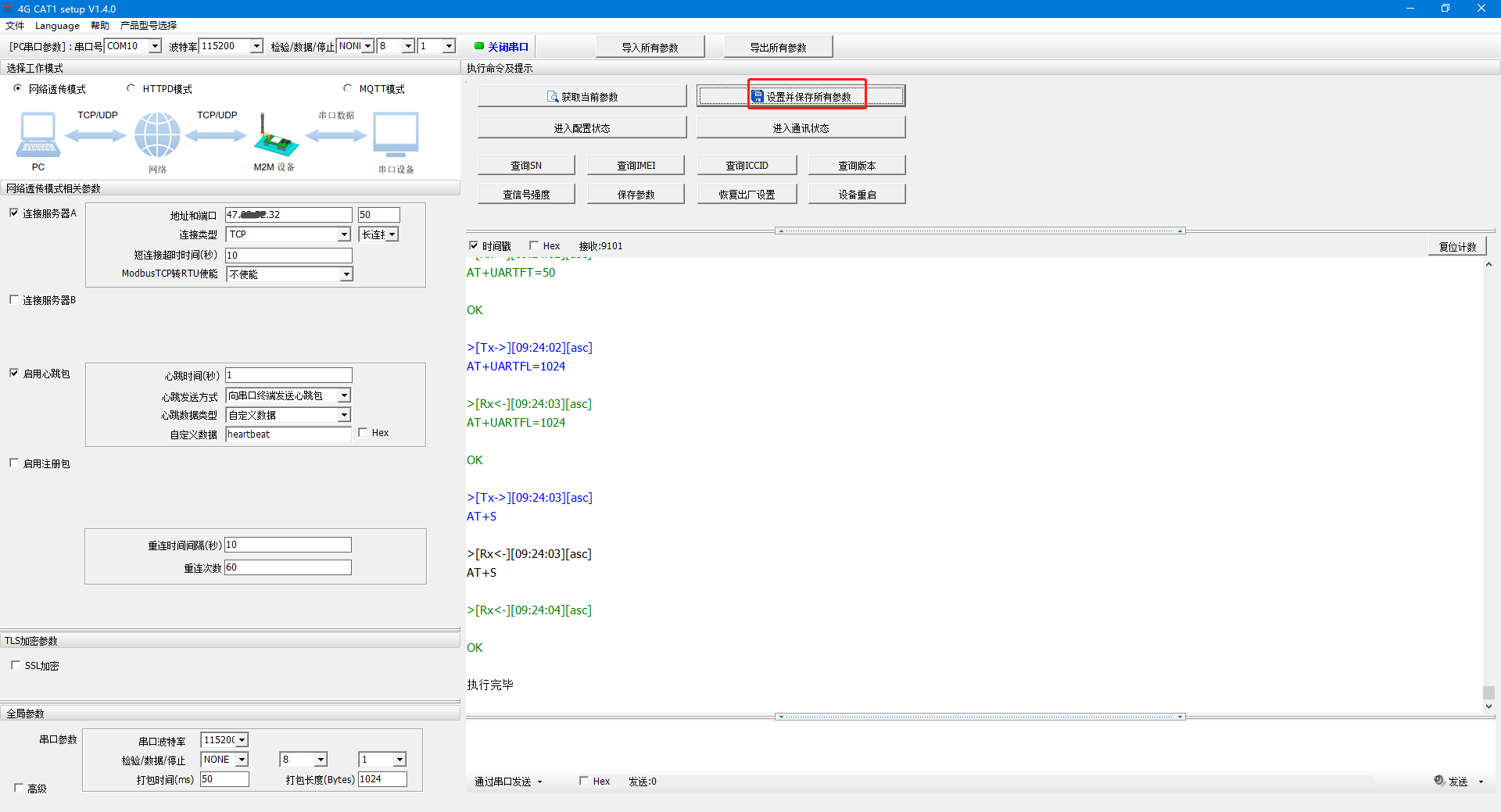This screenshot has height=812, width=1501.
Task: Click the 自定义数据 heartbeat input field
Action: point(288,434)
